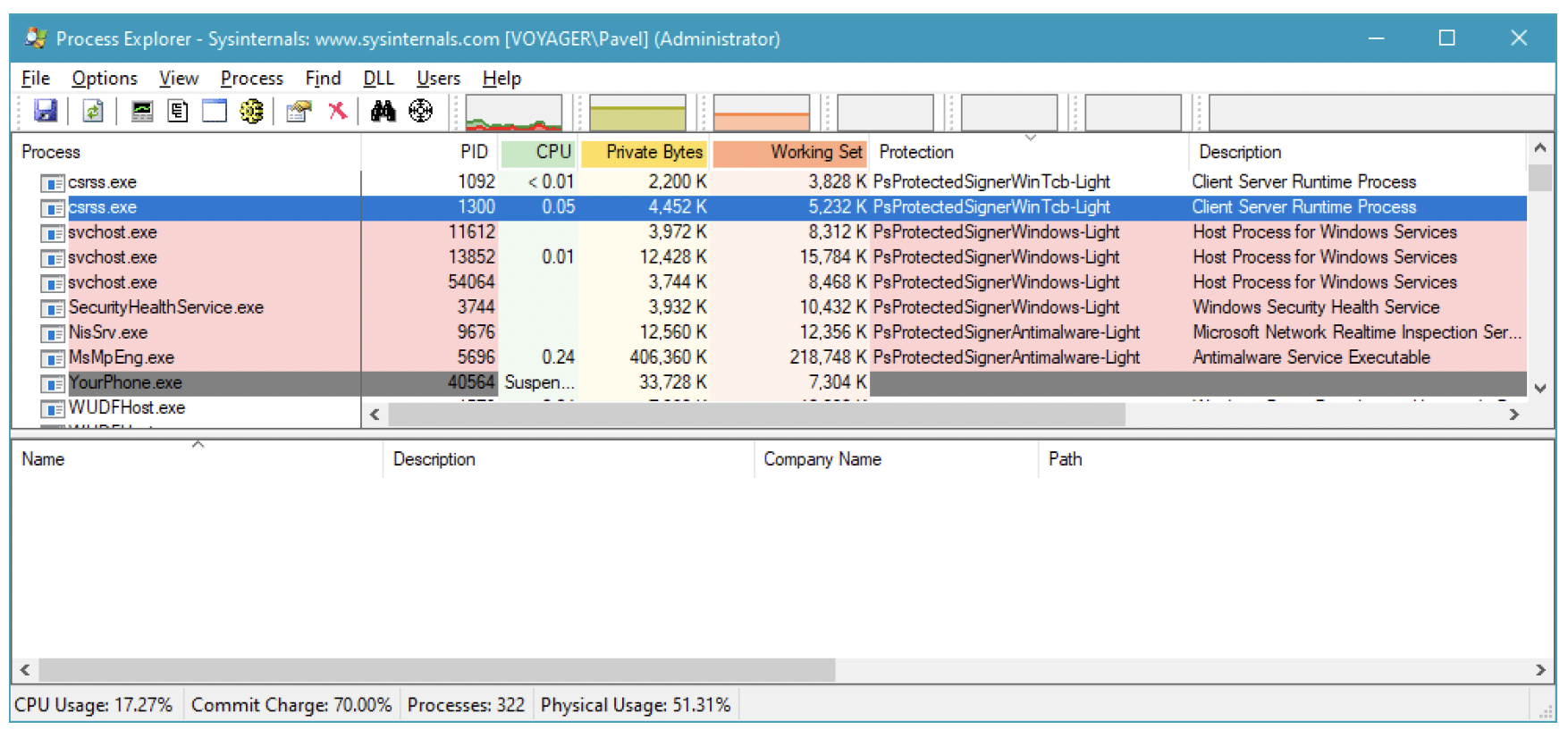Click lower pane horizontal scroll right arrow
1568x738 pixels.
point(1540,670)
